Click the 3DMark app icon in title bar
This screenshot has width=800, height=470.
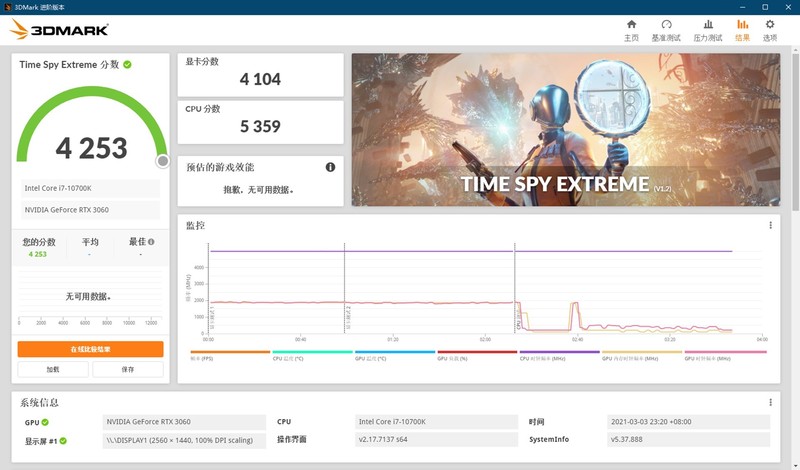tap(7, 7)
